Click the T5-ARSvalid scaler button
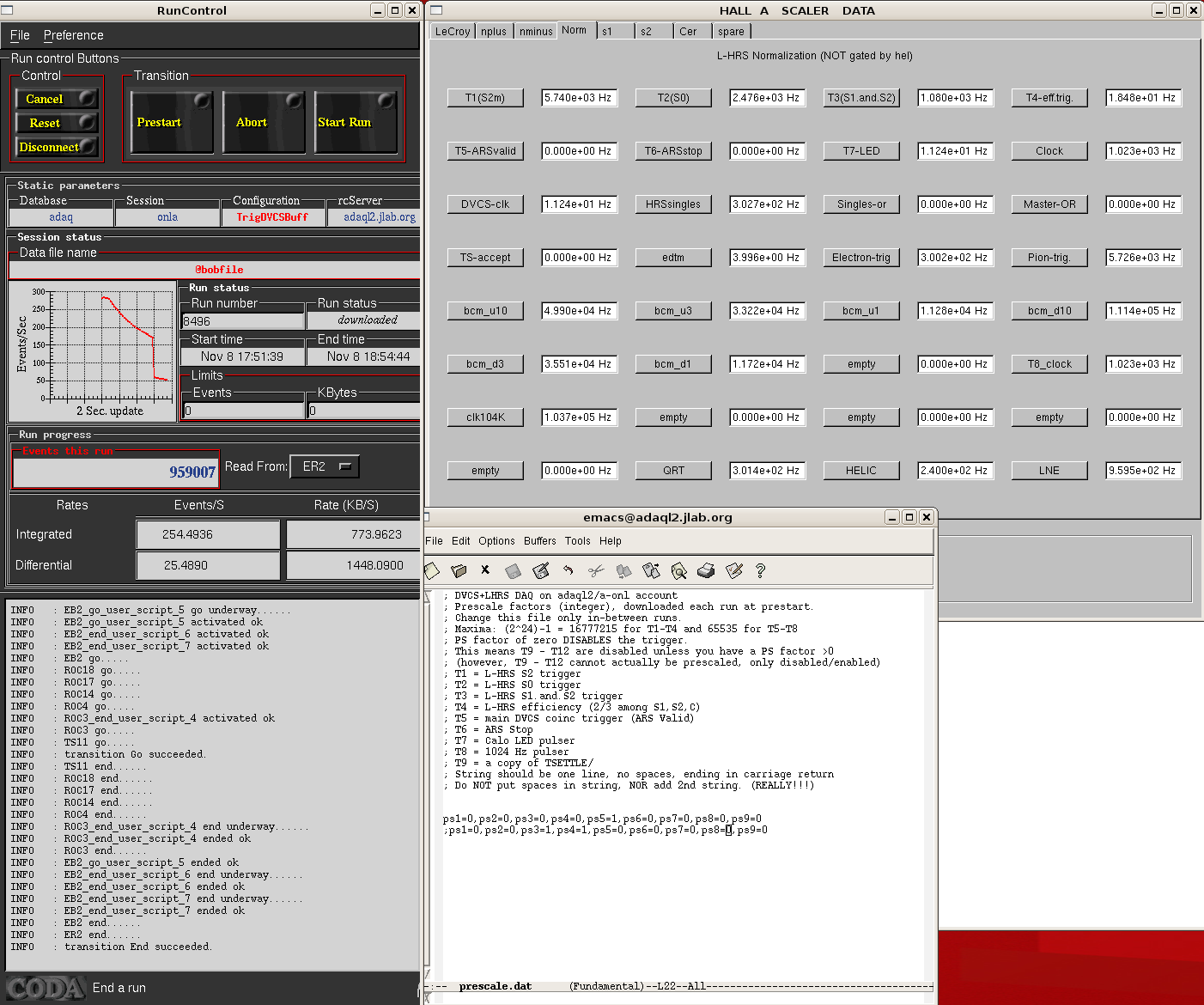 coord(485,151)
